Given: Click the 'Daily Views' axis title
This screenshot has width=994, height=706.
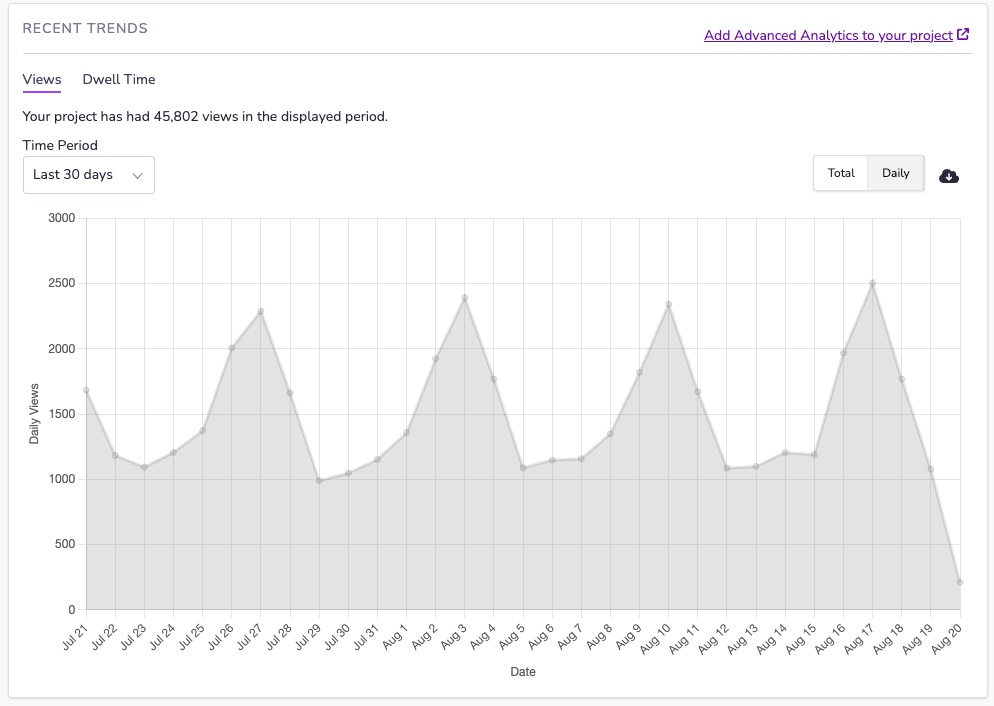Looking at the screenshot, I should pyautogui.click(x=34, y=414).
